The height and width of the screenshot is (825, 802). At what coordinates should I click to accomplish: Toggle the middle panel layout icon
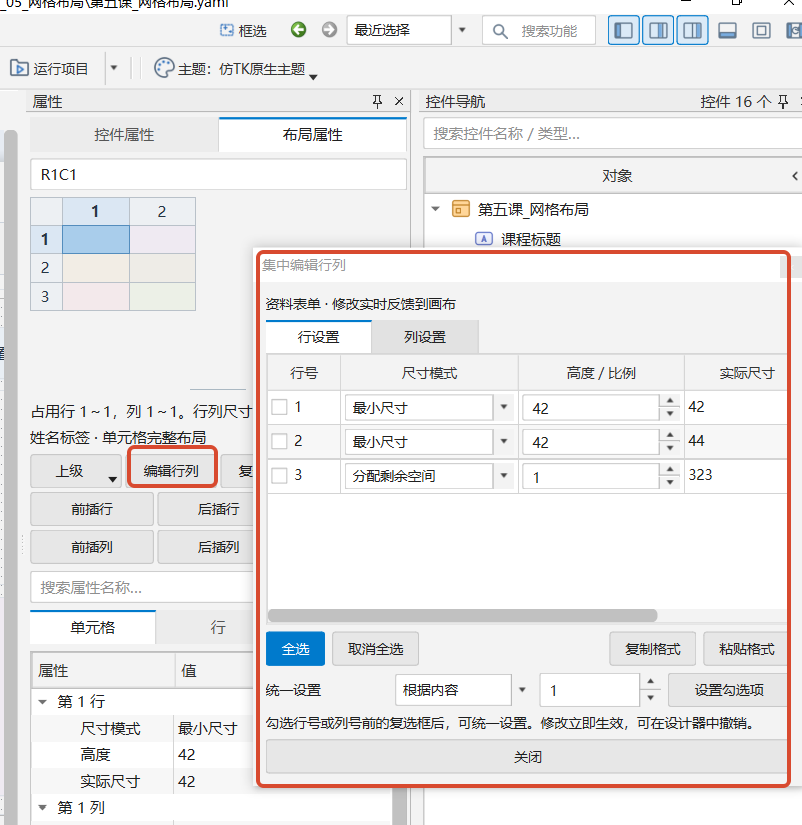[658, 30]
